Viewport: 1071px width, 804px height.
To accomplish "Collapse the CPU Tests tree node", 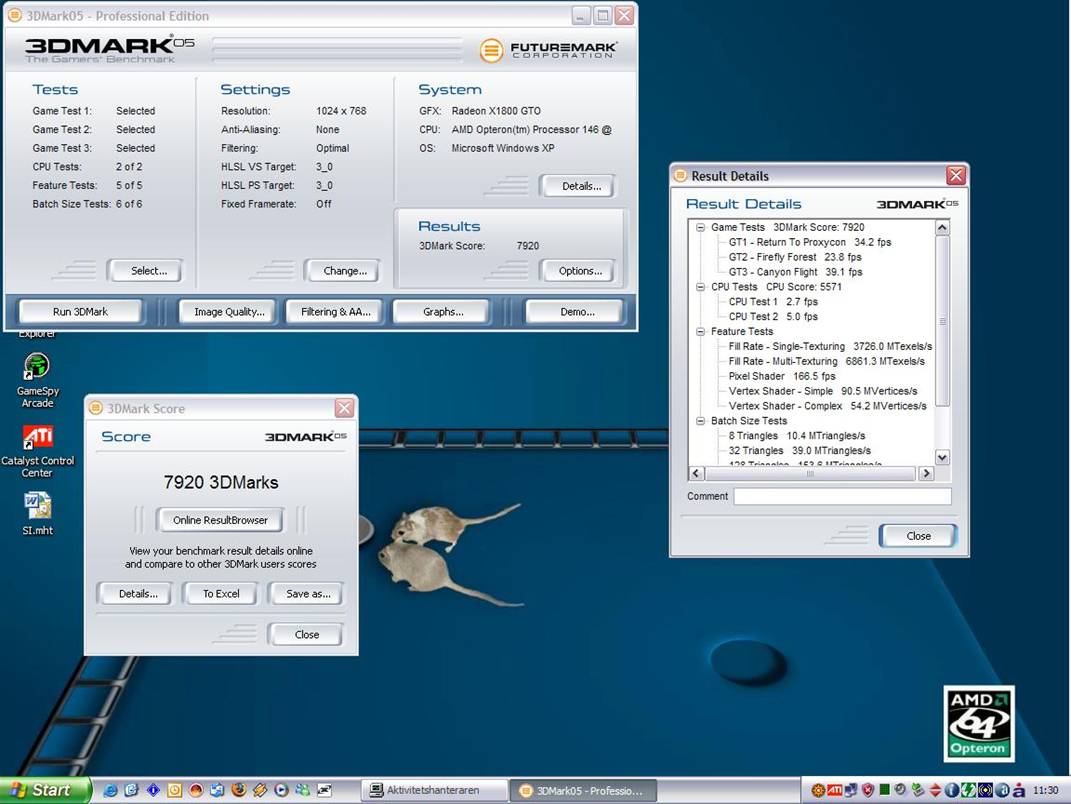I will coord(700,287).
